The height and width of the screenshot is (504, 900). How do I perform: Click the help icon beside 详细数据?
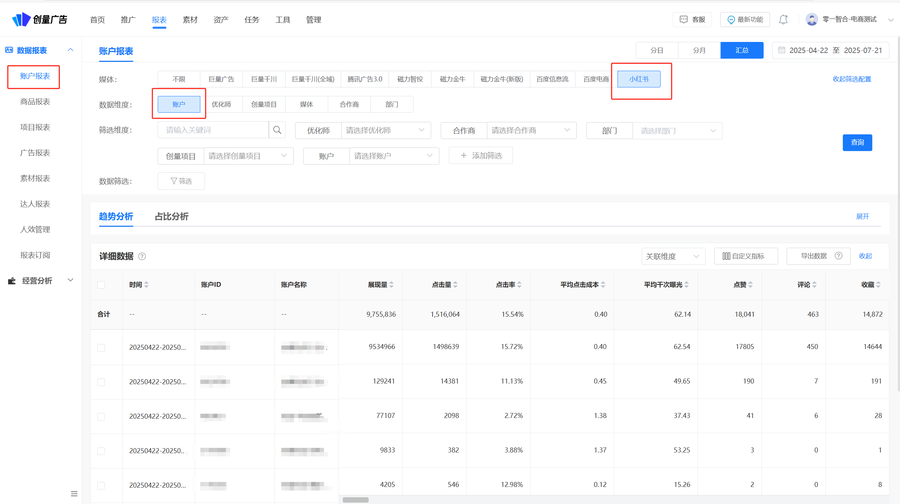tap(142, 257)
